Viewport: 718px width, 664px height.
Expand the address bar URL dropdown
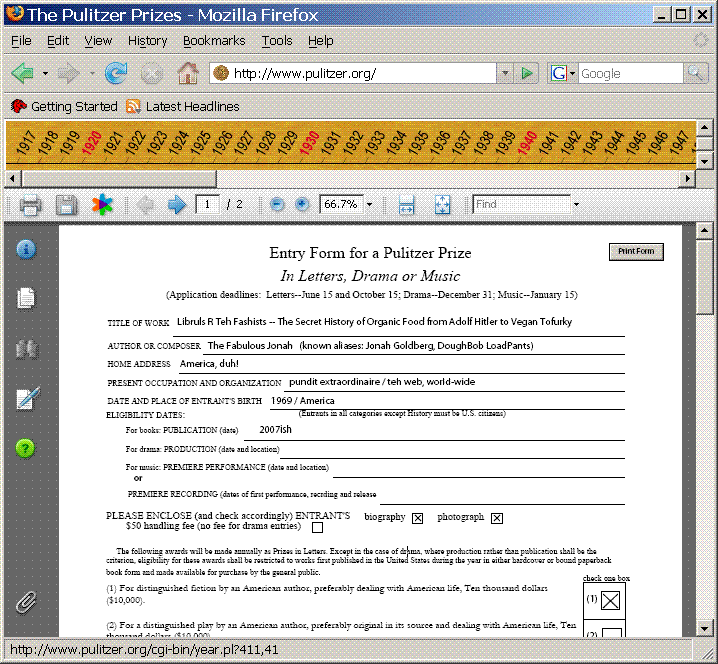tap(505, 73)
